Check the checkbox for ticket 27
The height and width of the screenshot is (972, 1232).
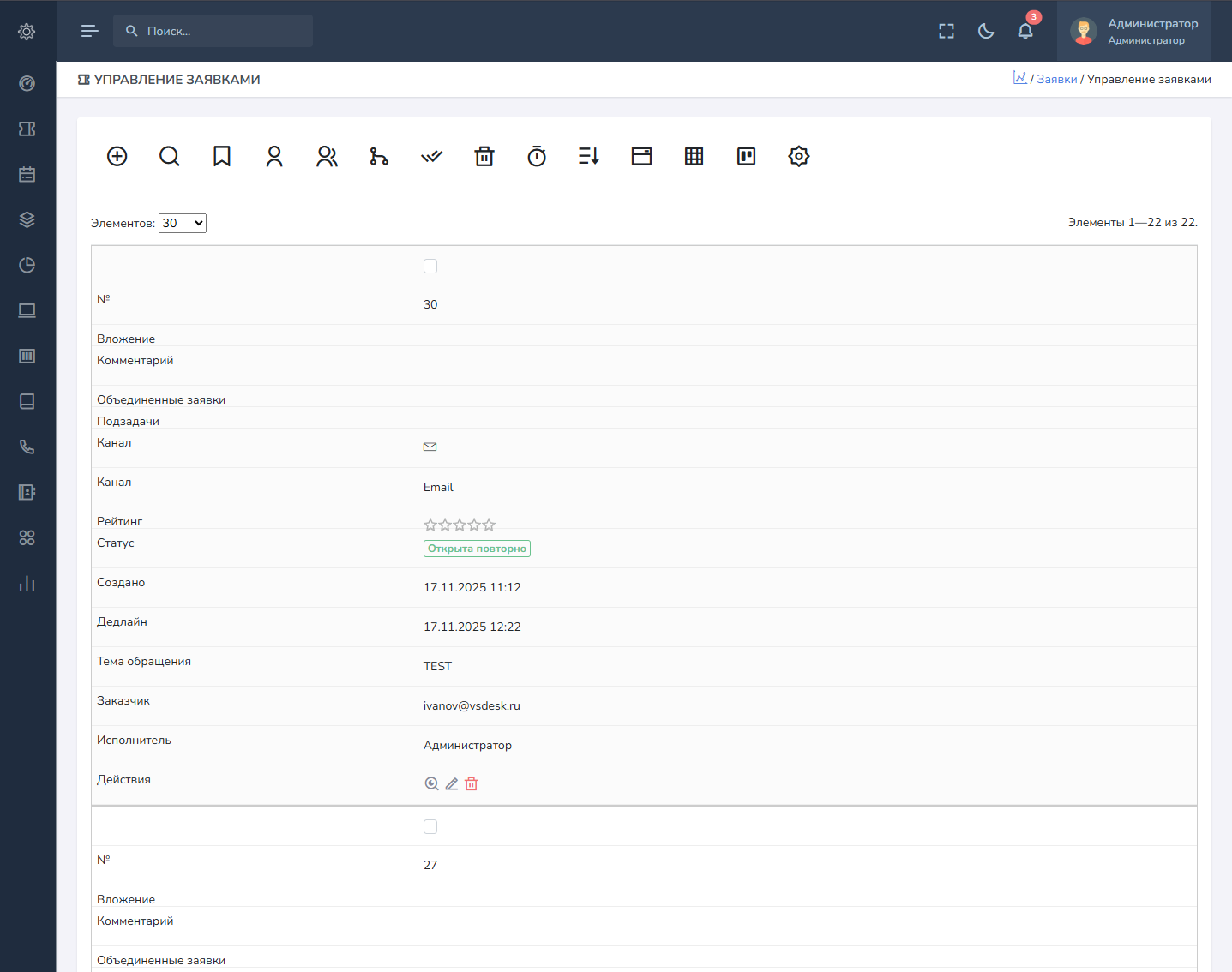coord(430,827)
